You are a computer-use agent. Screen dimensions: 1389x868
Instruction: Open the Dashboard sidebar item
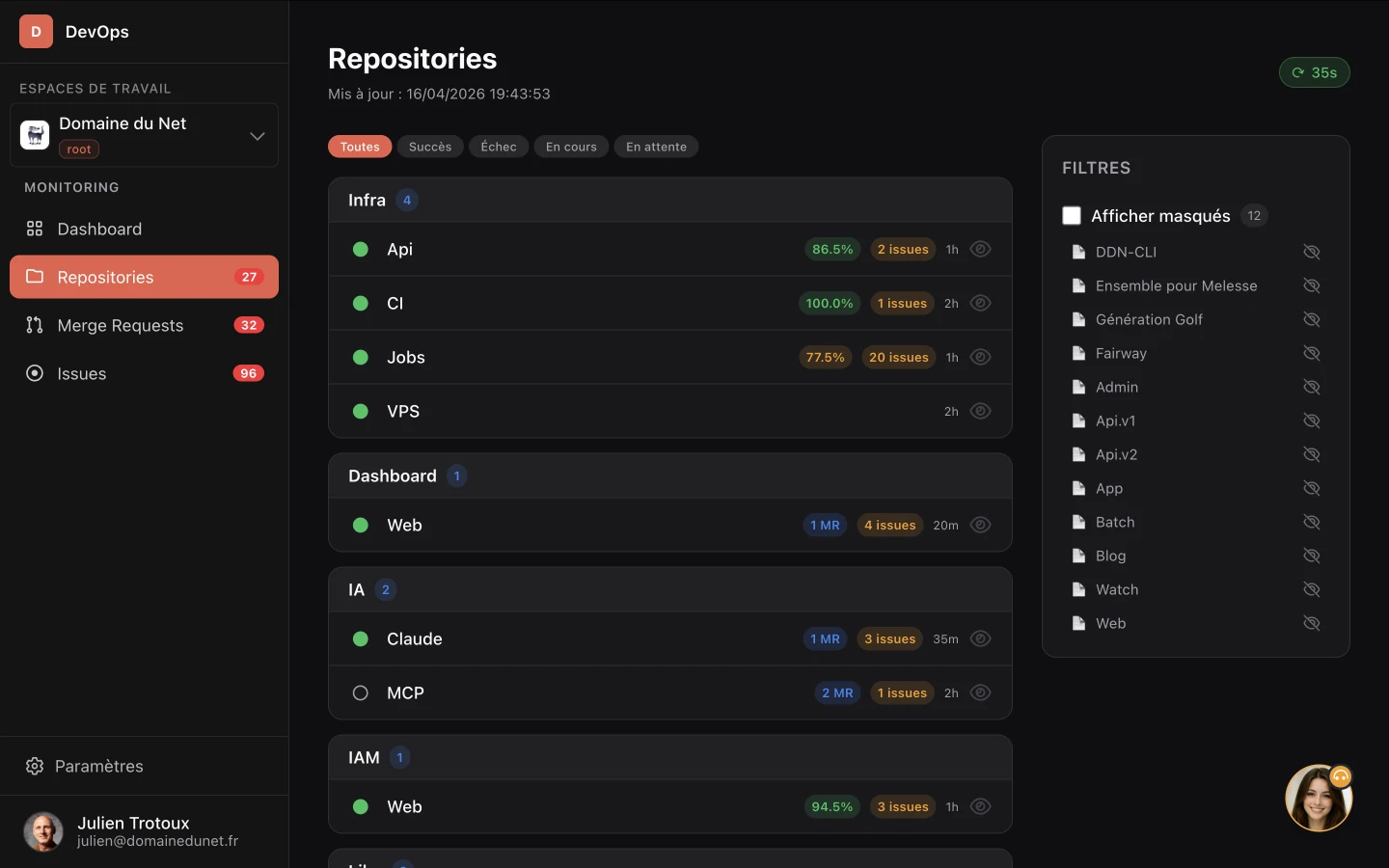pos(99,229)
